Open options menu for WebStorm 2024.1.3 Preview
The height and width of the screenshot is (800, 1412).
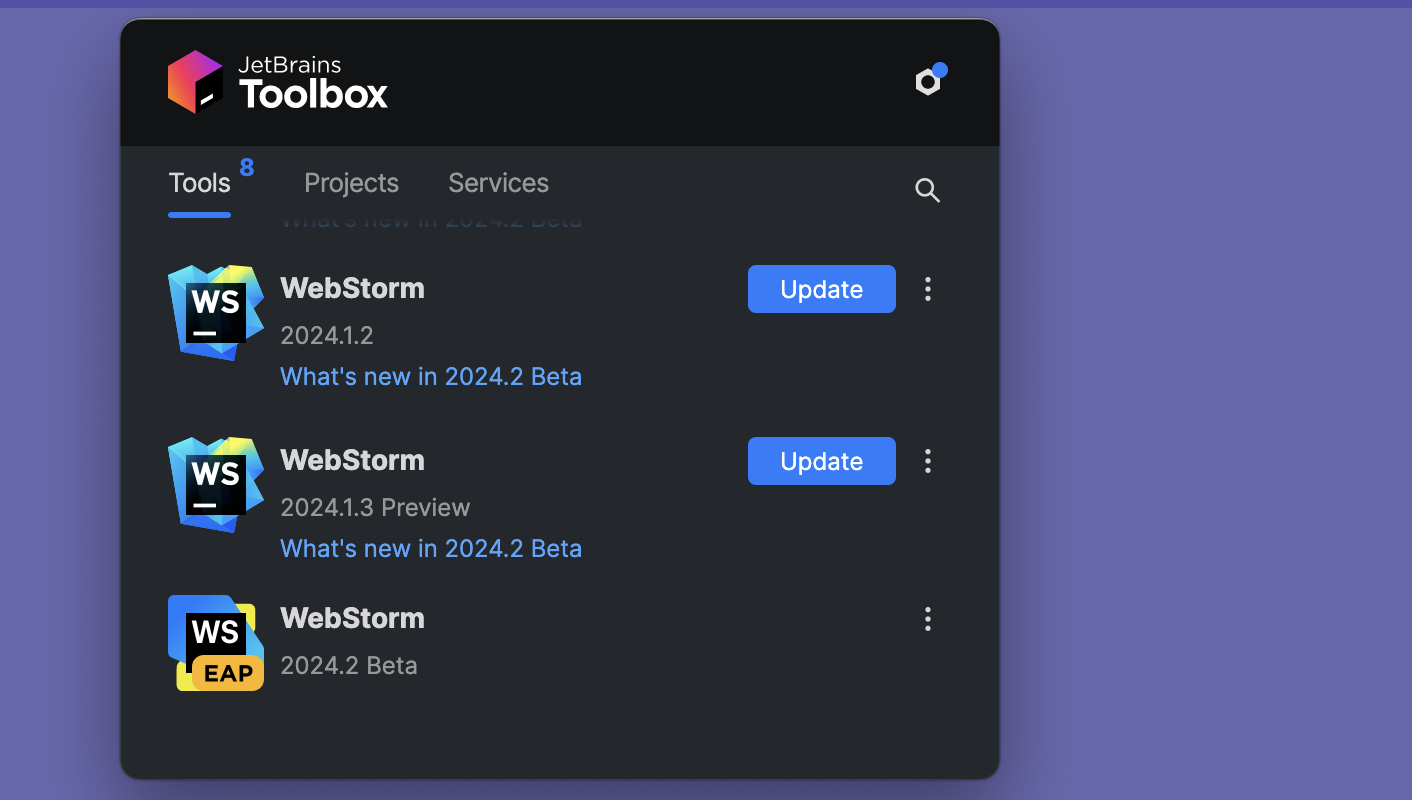pos(928,461)
